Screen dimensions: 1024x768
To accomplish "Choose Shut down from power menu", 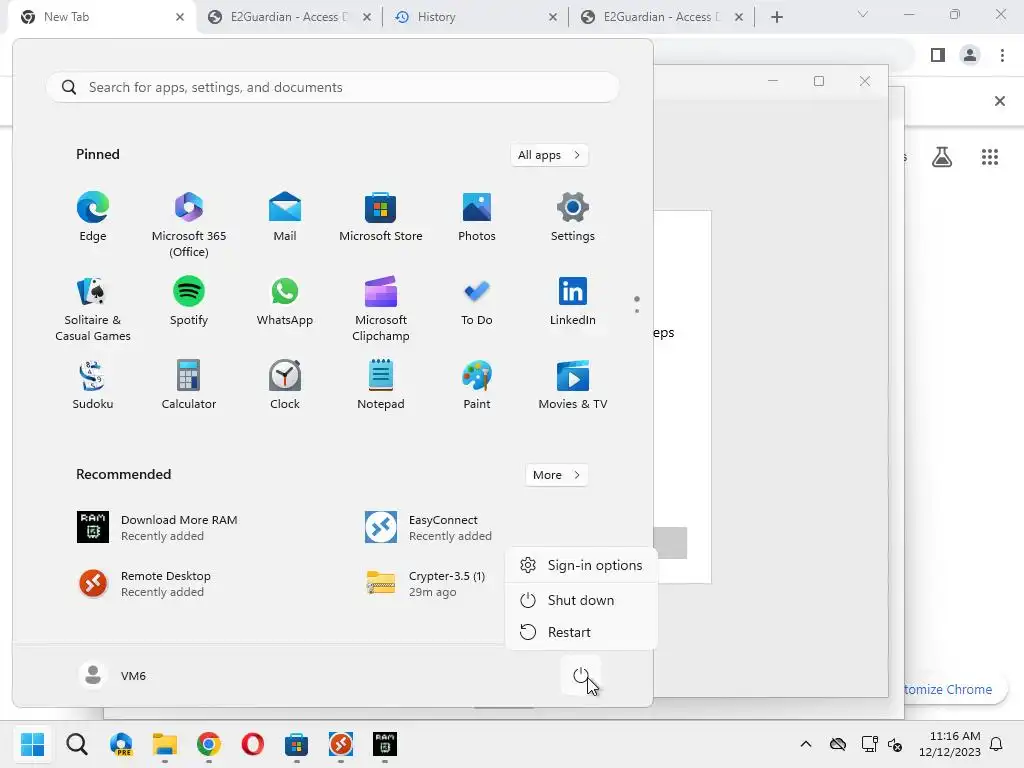I will pos(581,600).
